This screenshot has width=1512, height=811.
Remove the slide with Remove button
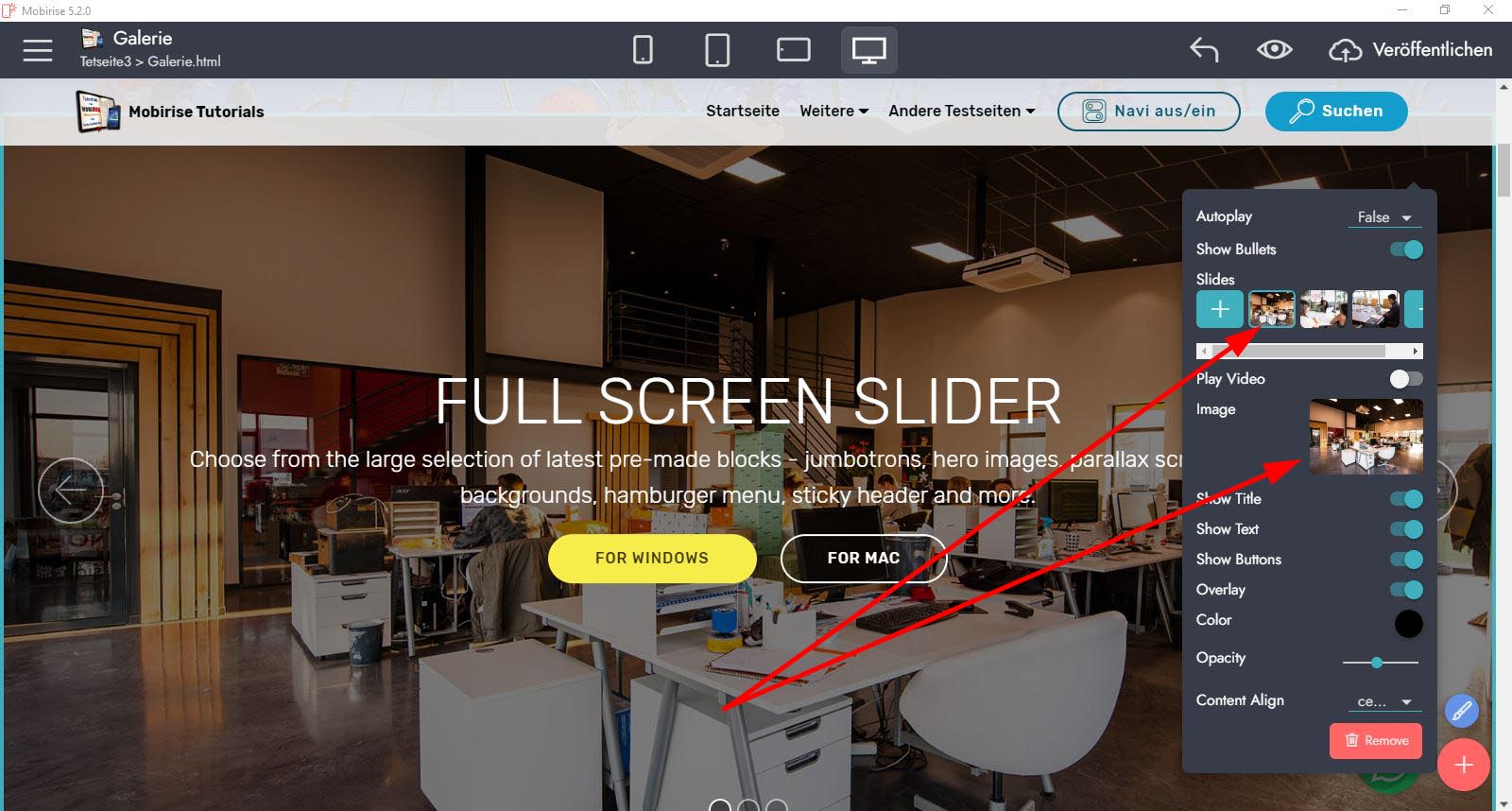1376,741
